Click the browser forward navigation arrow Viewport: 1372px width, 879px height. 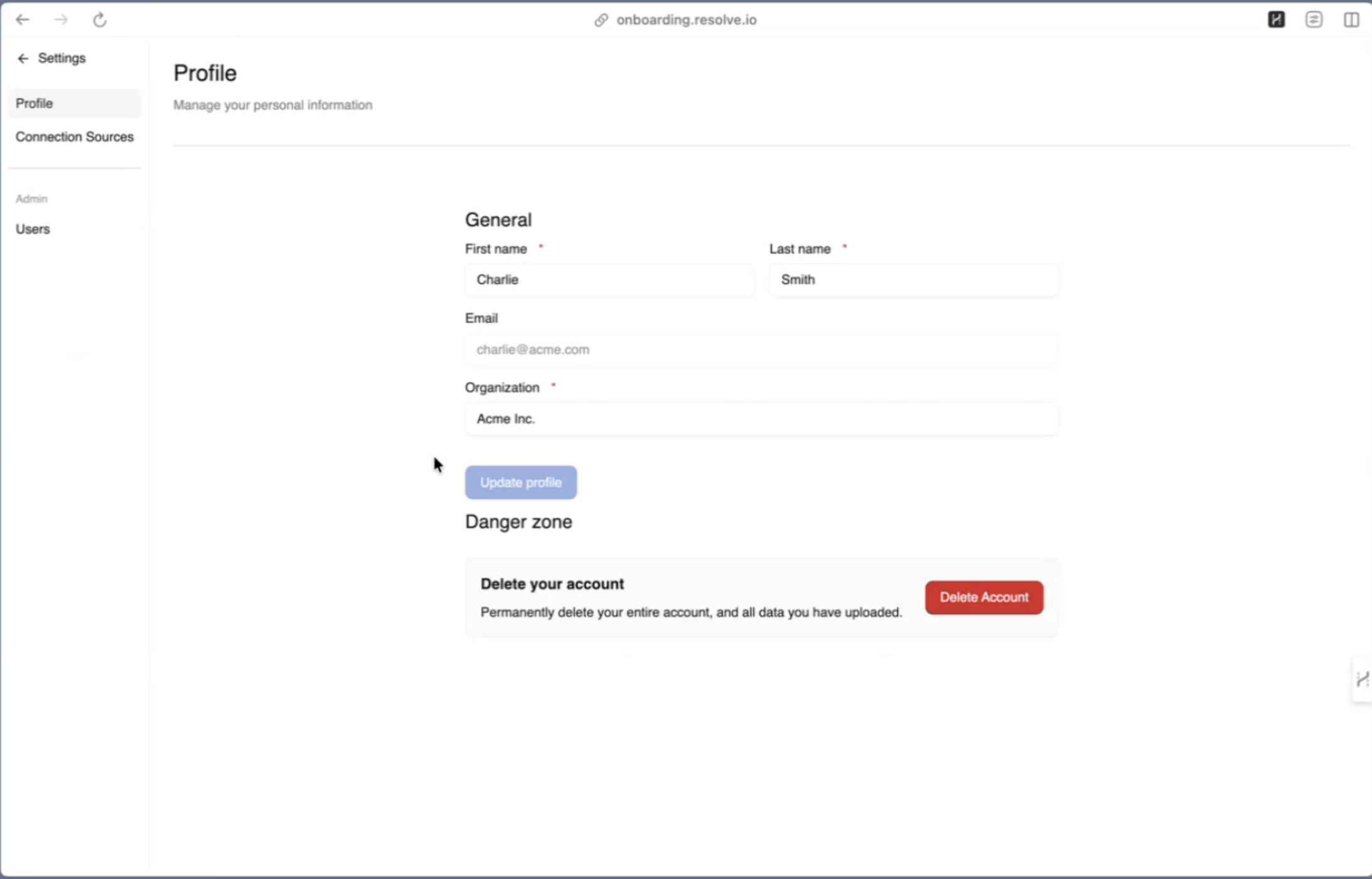point(61,19)
